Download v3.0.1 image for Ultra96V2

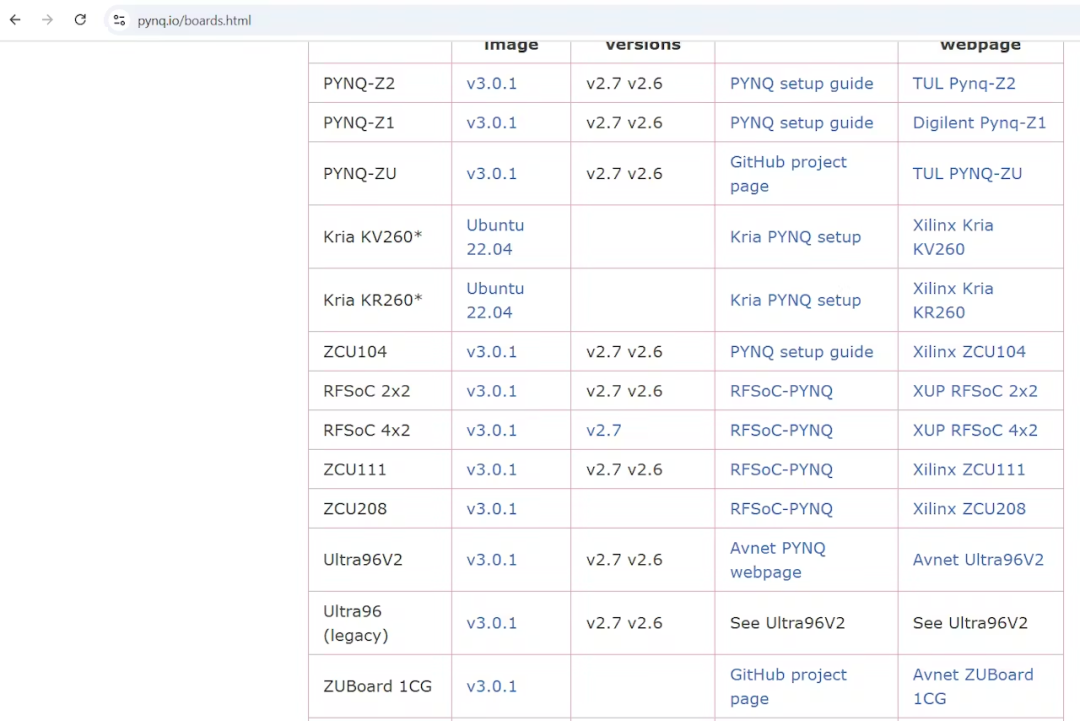491,560
